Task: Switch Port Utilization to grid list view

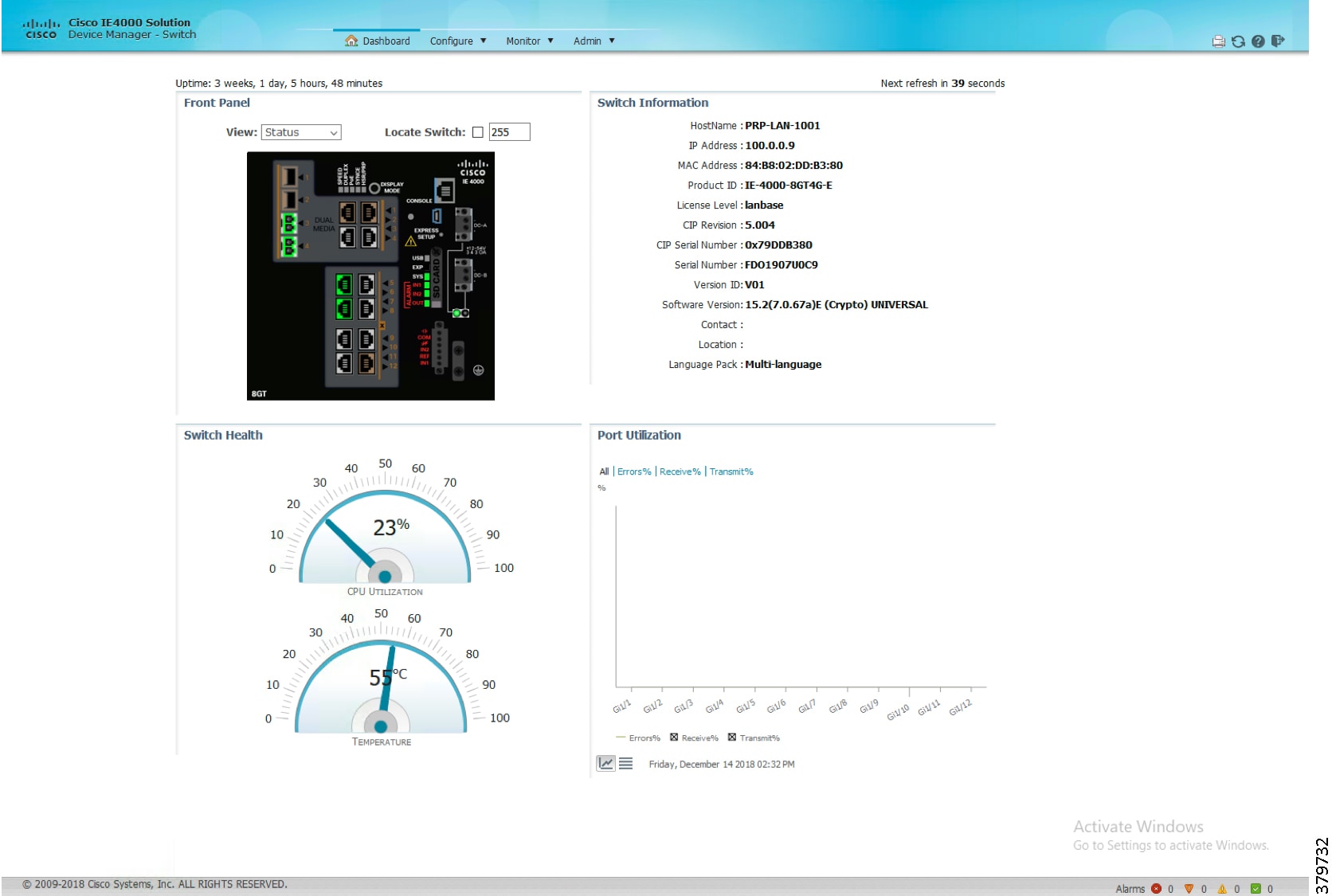Action: [626, 763]
